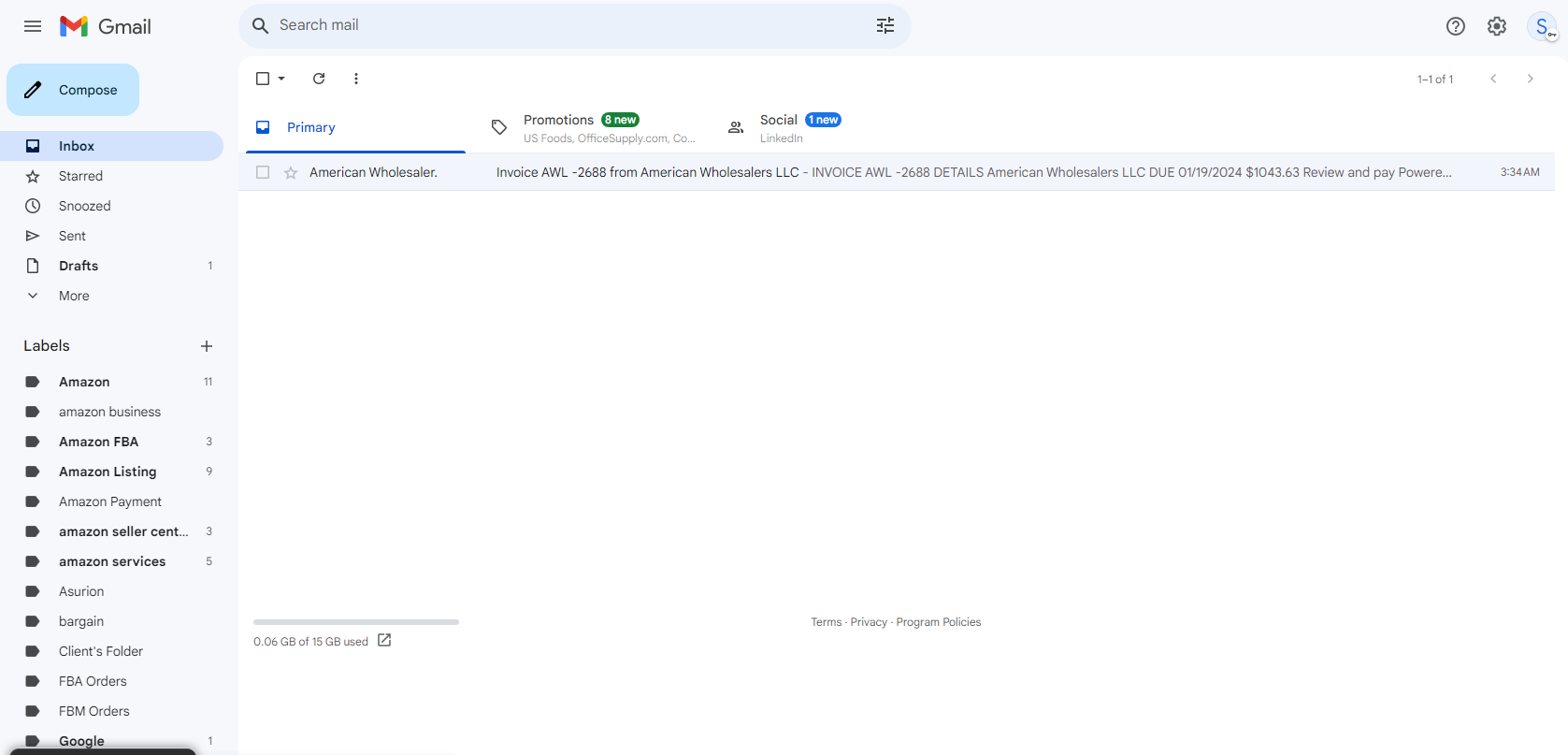Open the Amazon label
Viewport: 1568px width, 755px height.
[x=111, y=382]
